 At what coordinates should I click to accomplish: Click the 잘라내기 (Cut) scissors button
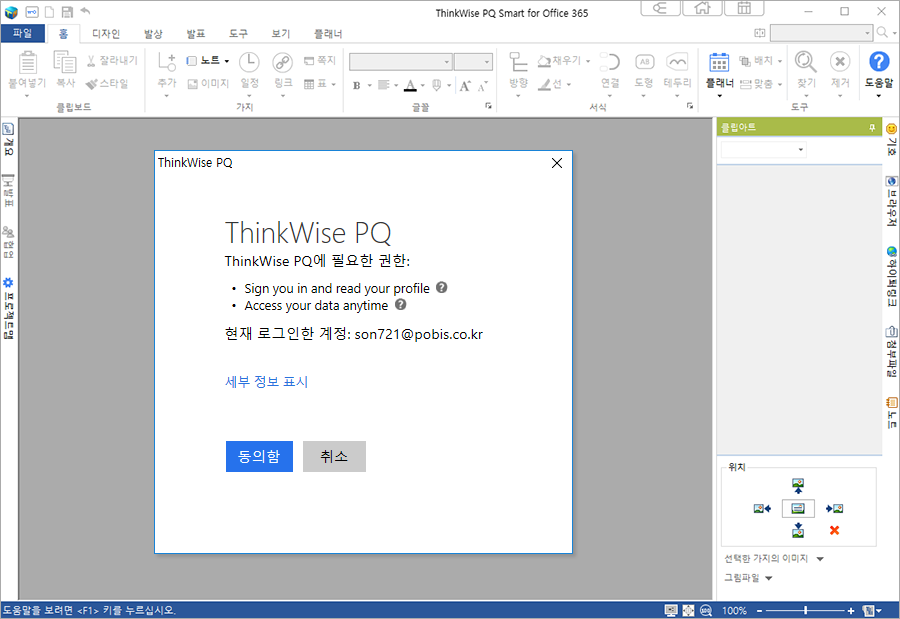(x=112, y=60)
